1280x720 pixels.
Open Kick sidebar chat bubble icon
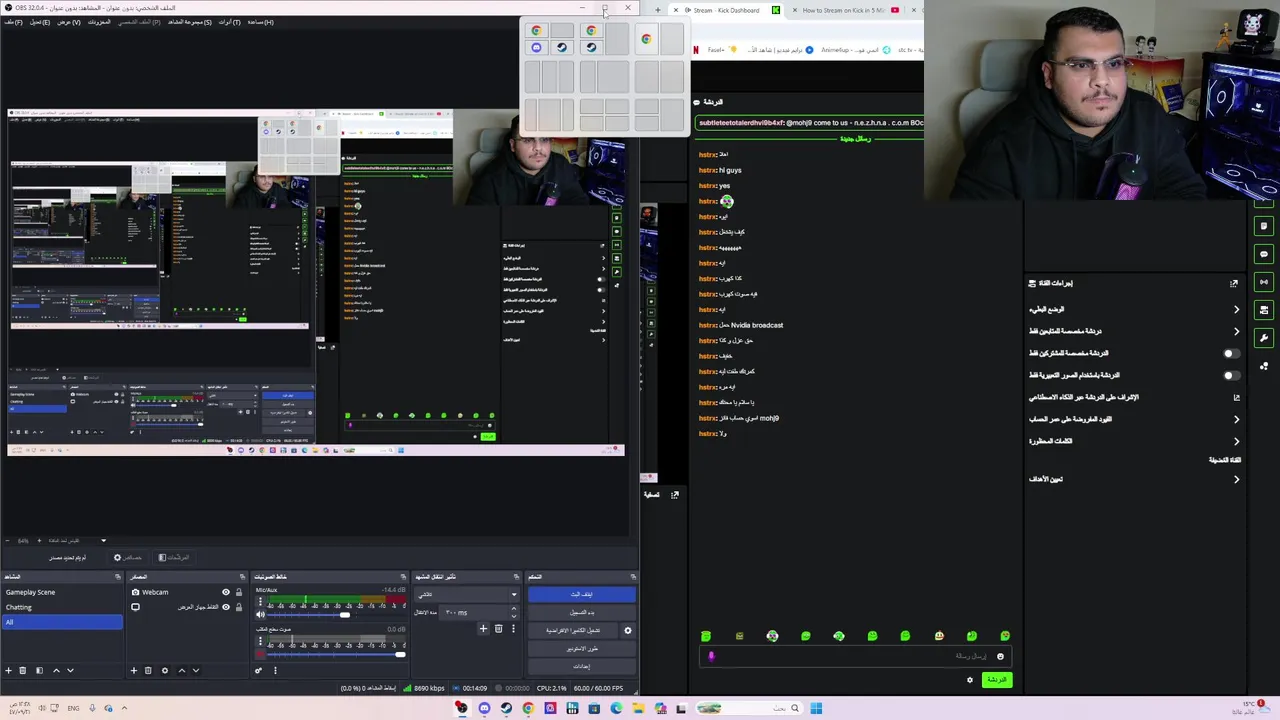1264,254
